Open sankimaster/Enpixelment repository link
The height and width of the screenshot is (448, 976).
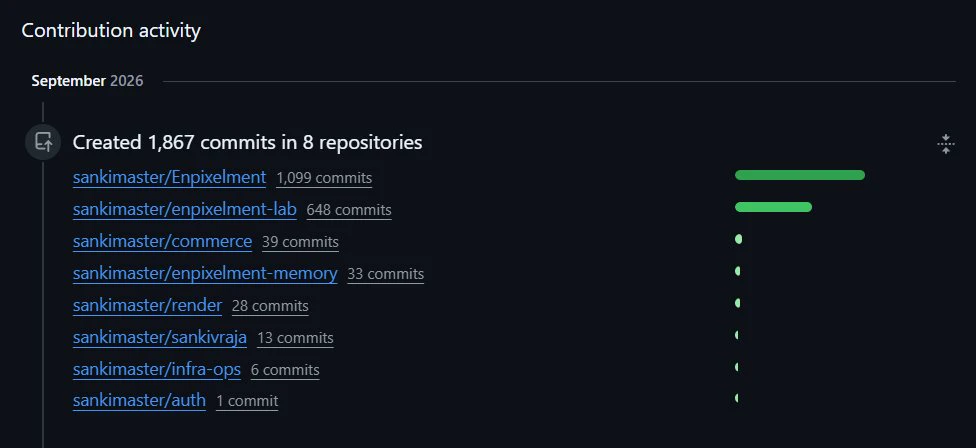(169, 177)
